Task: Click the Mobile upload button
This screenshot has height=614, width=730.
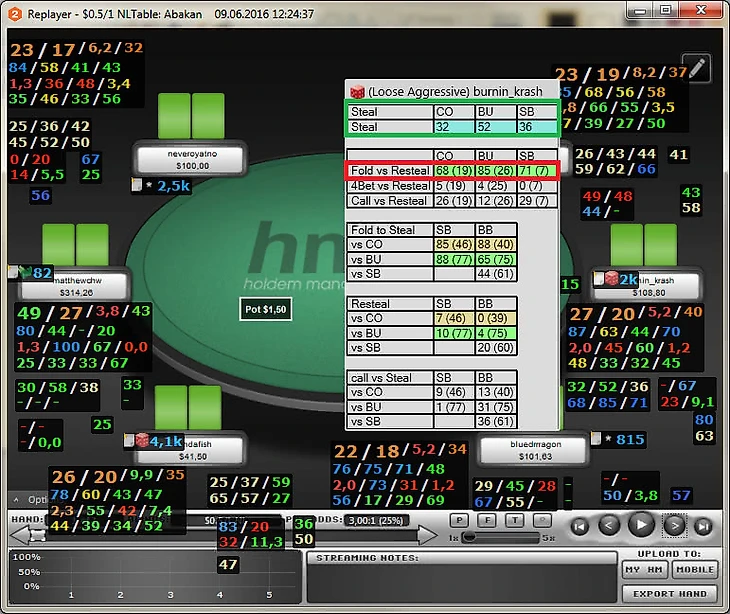Action: pos(695,569)
